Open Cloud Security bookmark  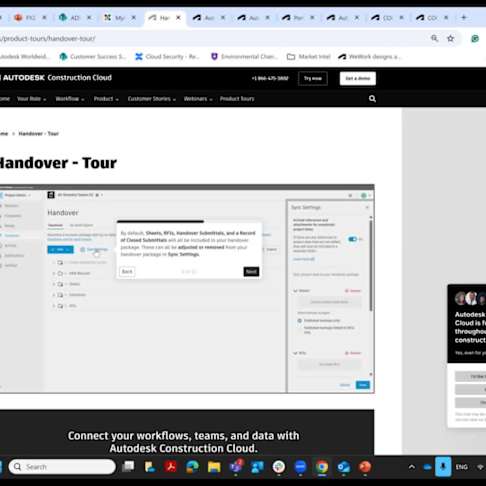point(167,57)
